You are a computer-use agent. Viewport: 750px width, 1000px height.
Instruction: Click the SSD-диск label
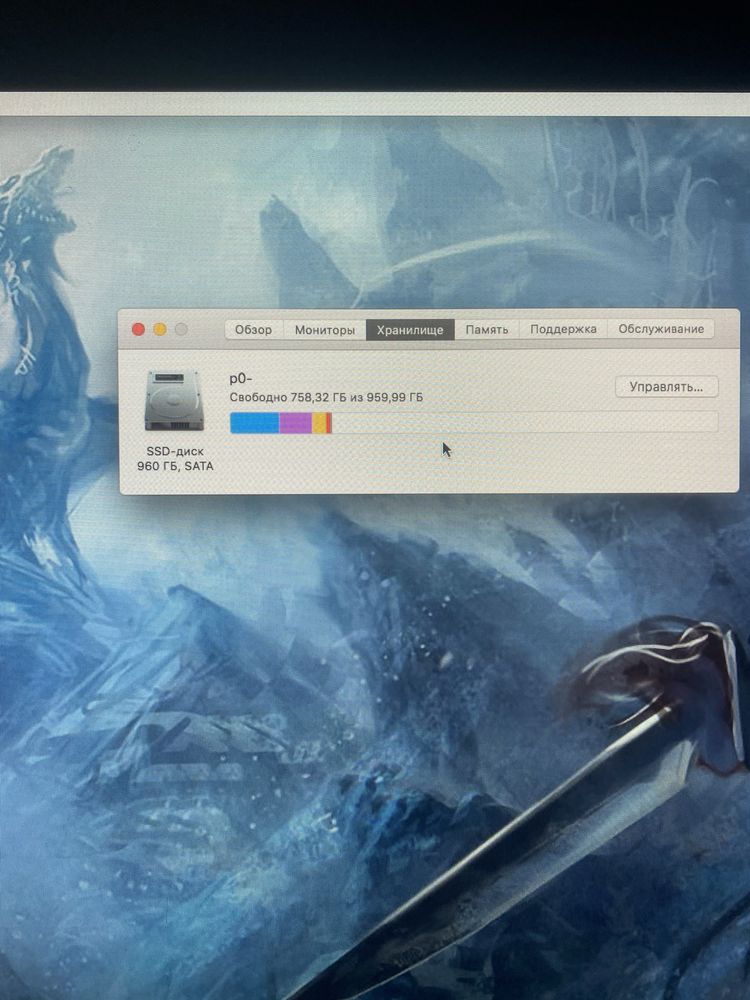pyautogui.click(x=175, y=451)
